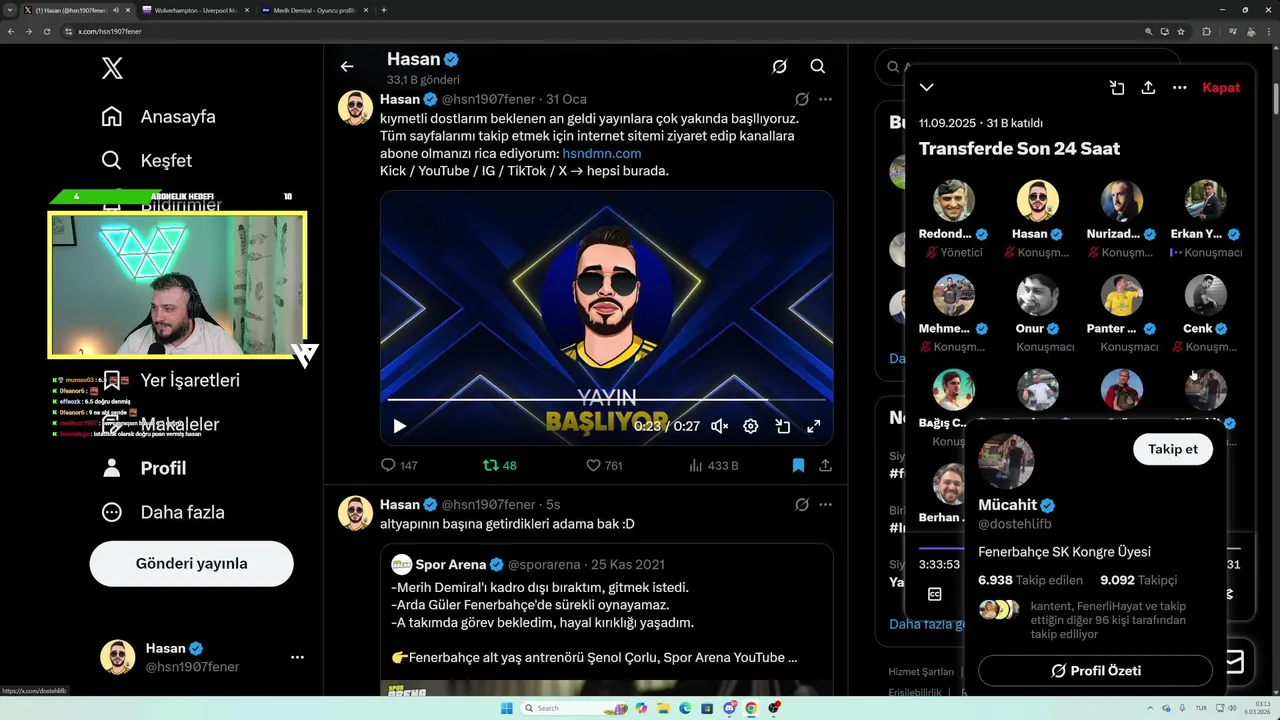
Task: Open the browser extensions icon
Action: pyautogui.click(x=1206, y=31)
